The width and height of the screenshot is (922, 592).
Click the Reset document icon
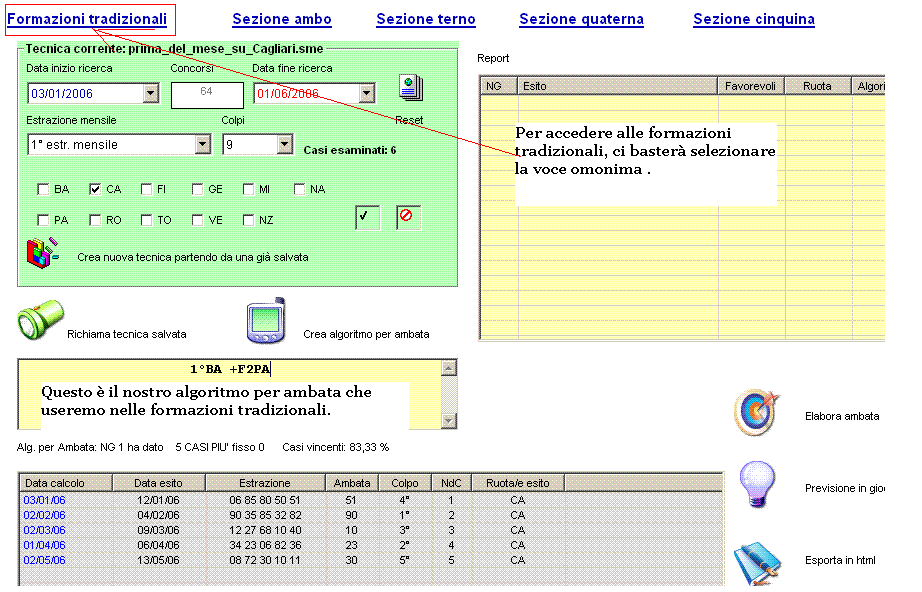pyautogui.click(x=410, y=88)
